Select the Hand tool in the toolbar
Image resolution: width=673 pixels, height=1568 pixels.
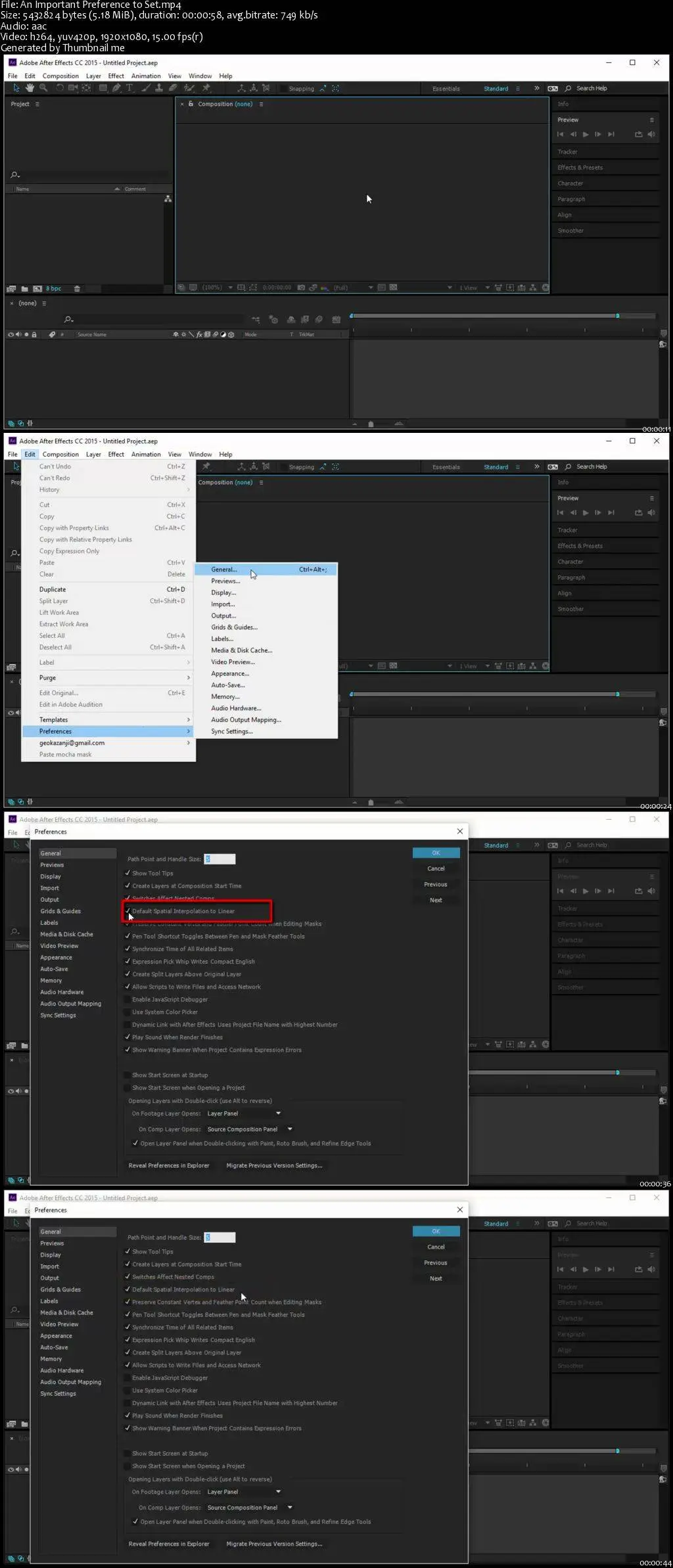pyautogui.click(x=30, y=88)
